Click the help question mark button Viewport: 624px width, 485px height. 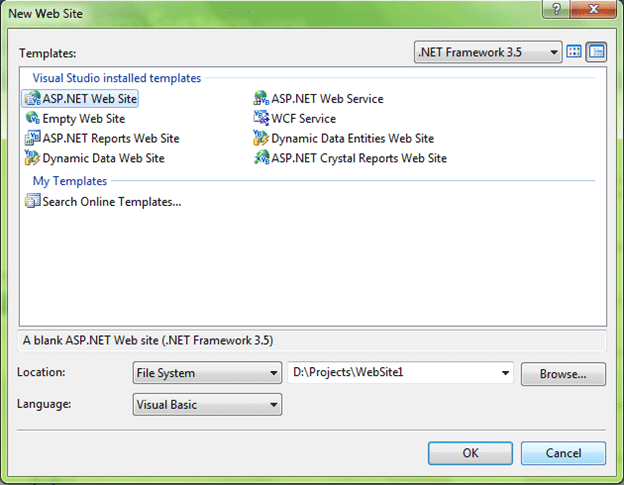tap(556, 9)
